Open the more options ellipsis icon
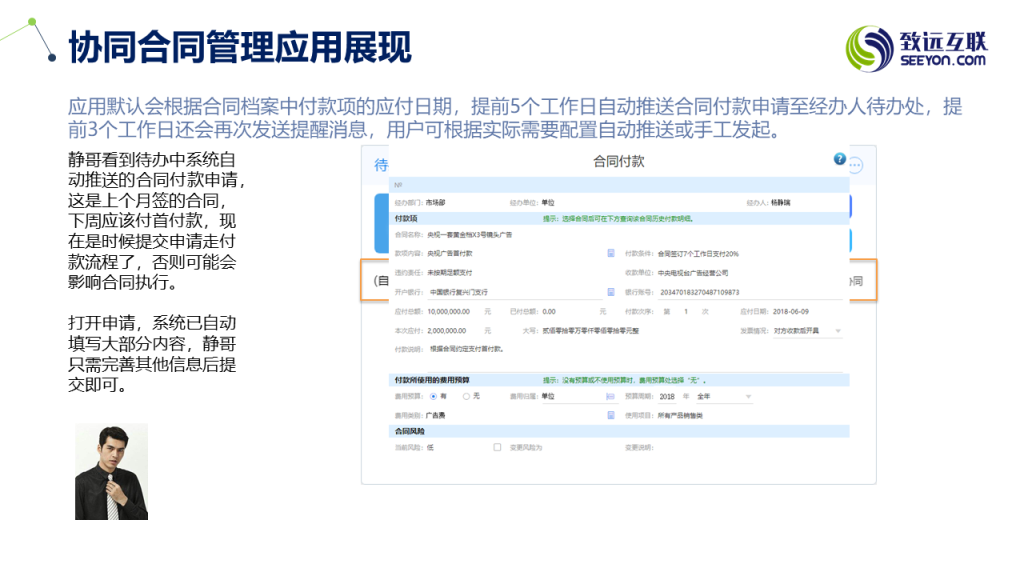The width and height of the screenshot is (1024, 576). (855, 167)
